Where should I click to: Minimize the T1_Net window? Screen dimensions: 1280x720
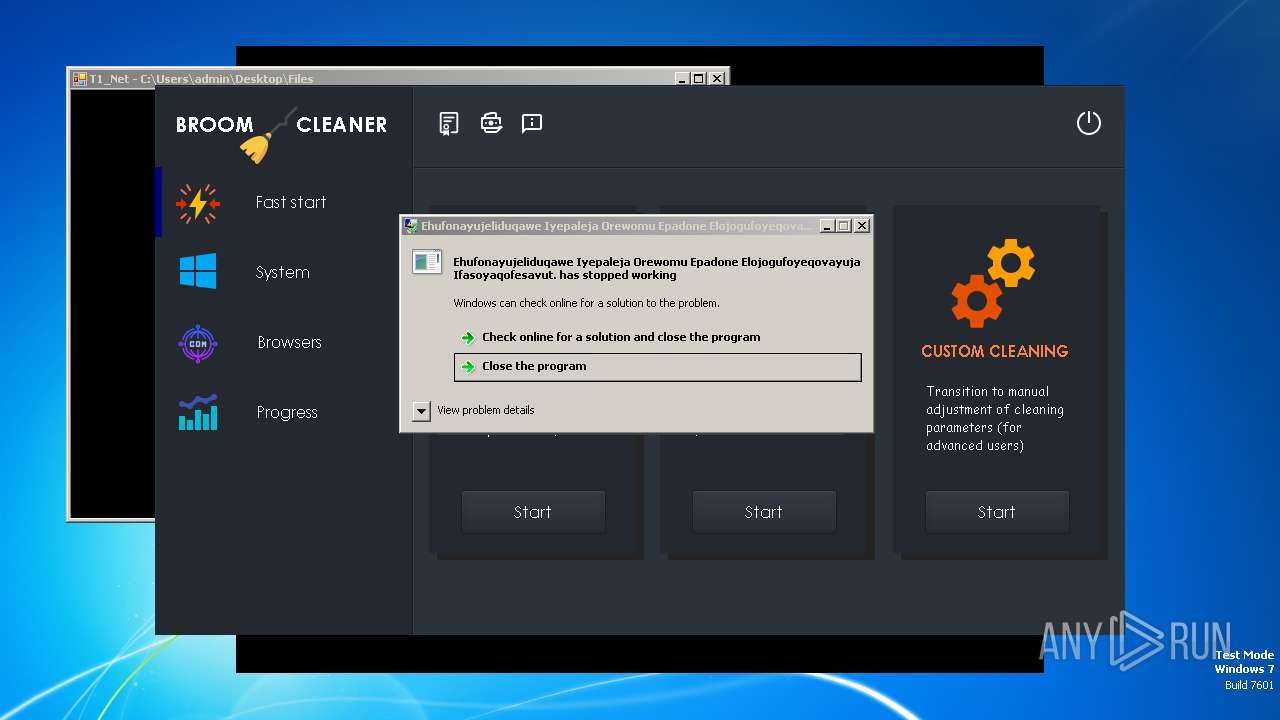pyautogui.click(x=682, y=78)
